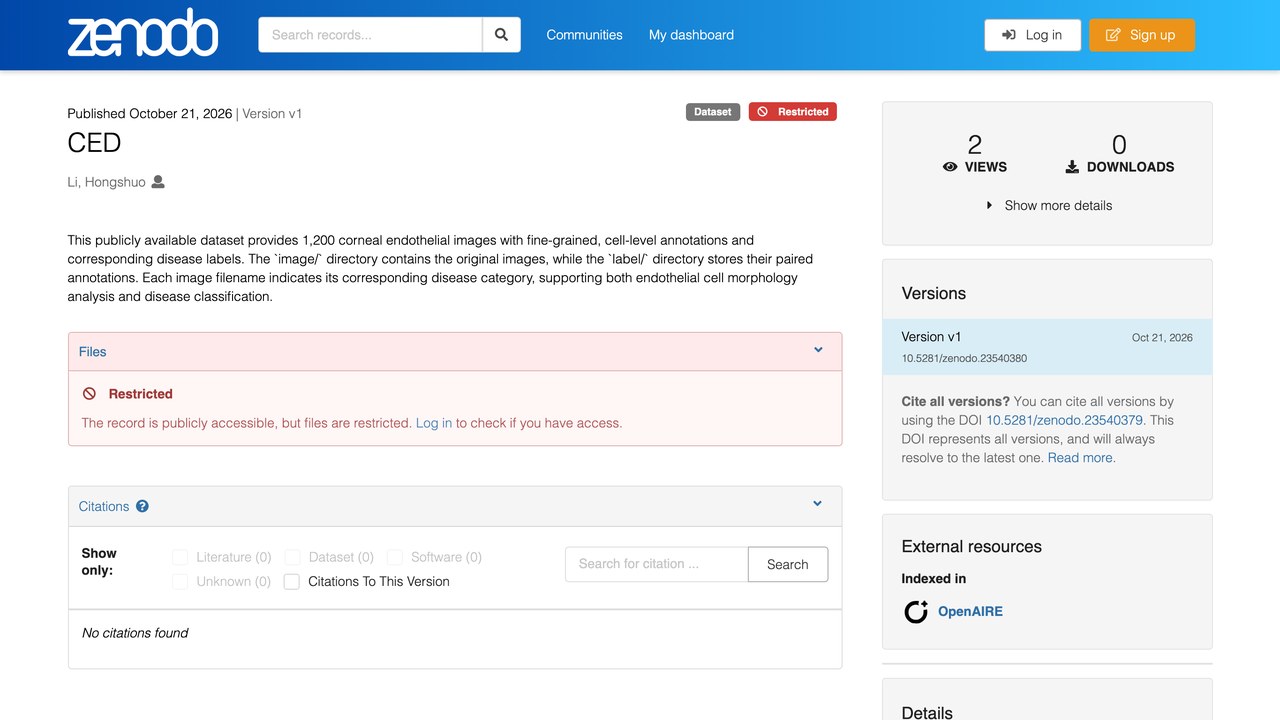Click the magnifier search button
The image size is (1280, 720).
pyautogui.click(x=501, y=35)
